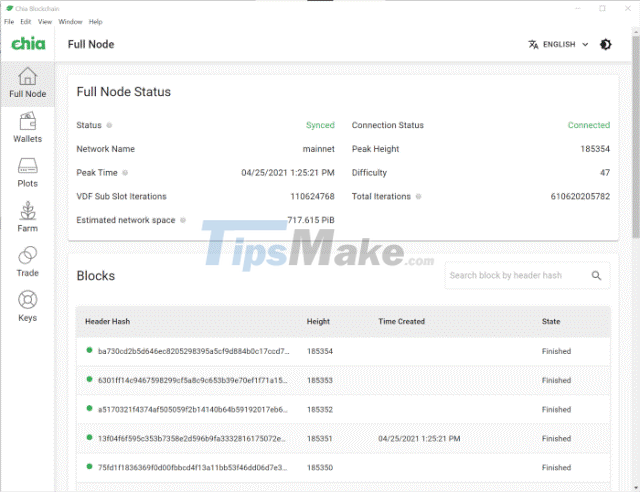Image resolution: width=640 pixels, height=492 pixels.
Task: Open the Trade section
Action: point(27,262)
